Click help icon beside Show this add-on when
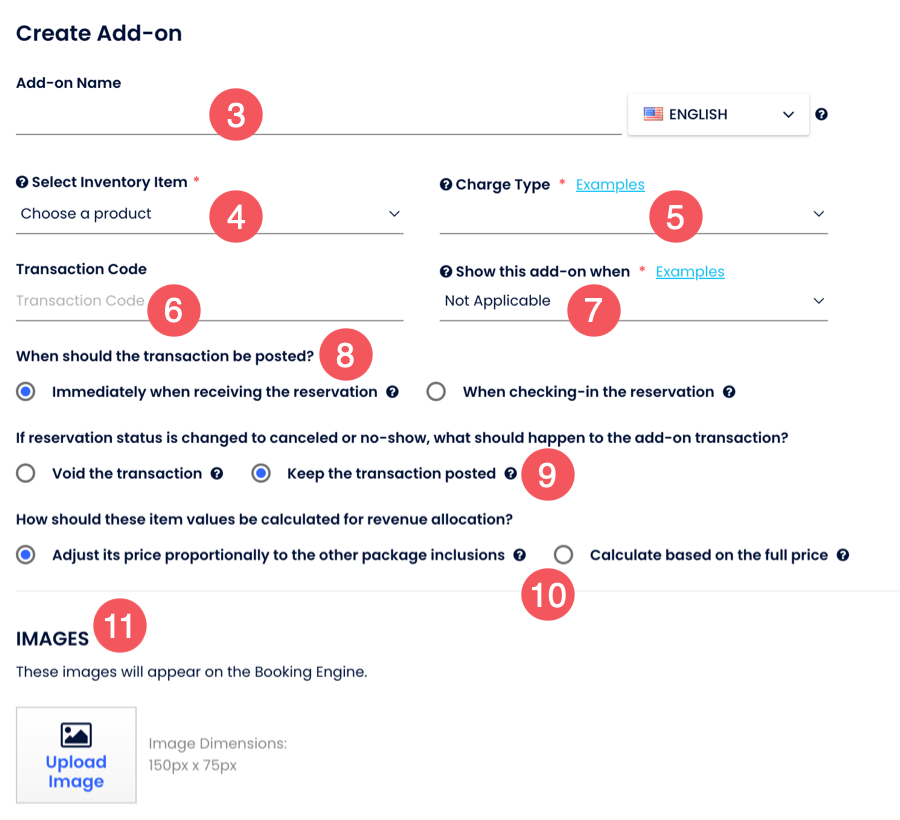This screenshot has height=820, width=900. coord(446,271)
